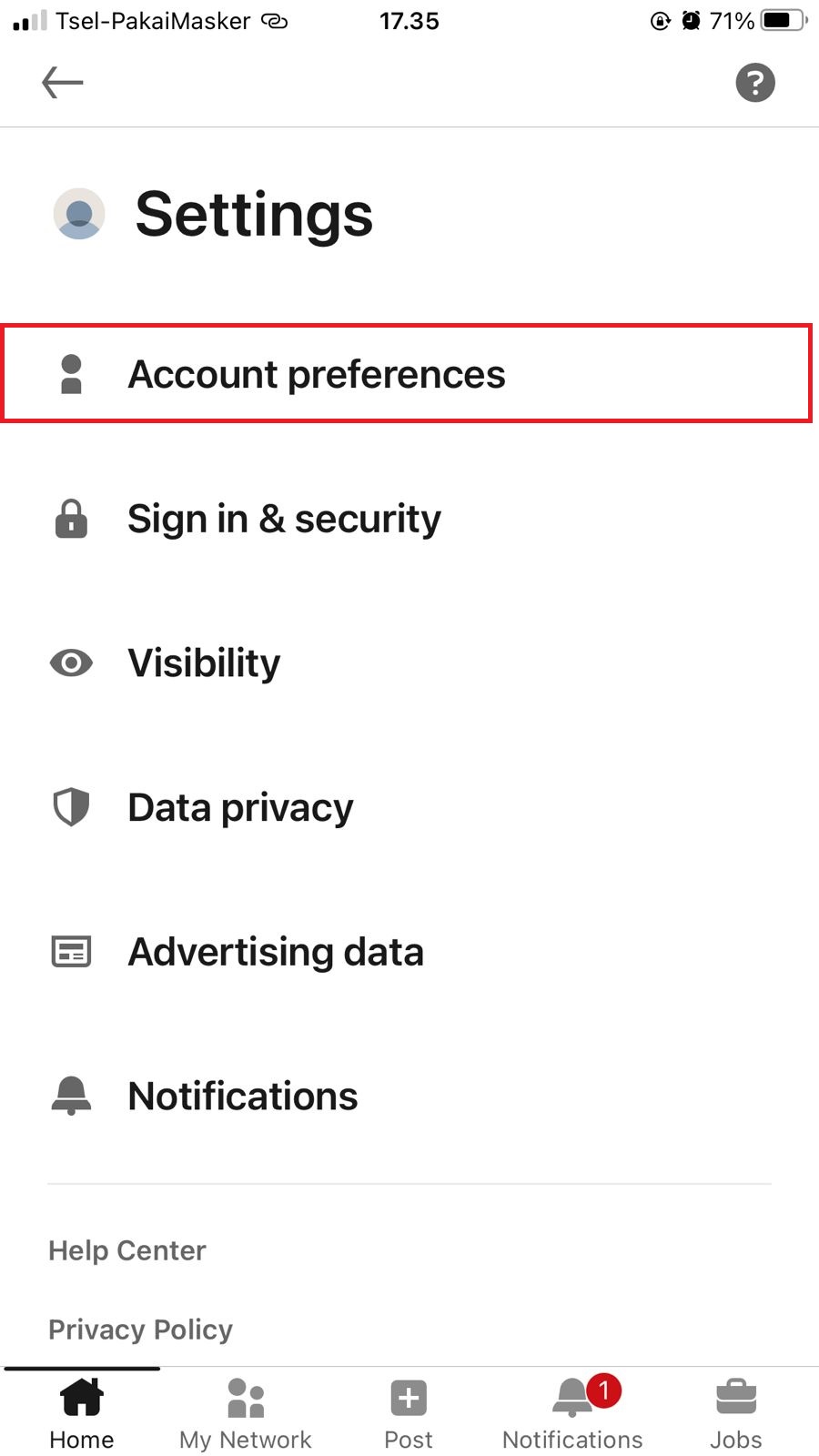
Task: Click the padlock icon for sign in
Action: pos(71,519)
